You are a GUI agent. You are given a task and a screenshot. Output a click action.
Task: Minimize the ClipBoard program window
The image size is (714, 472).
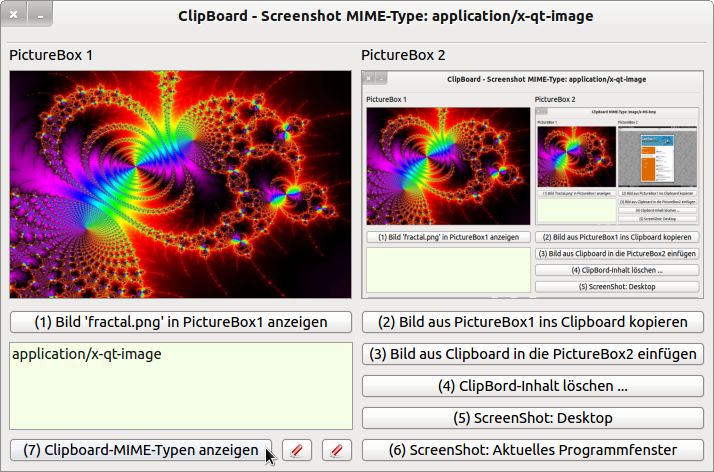coord(39,16)
